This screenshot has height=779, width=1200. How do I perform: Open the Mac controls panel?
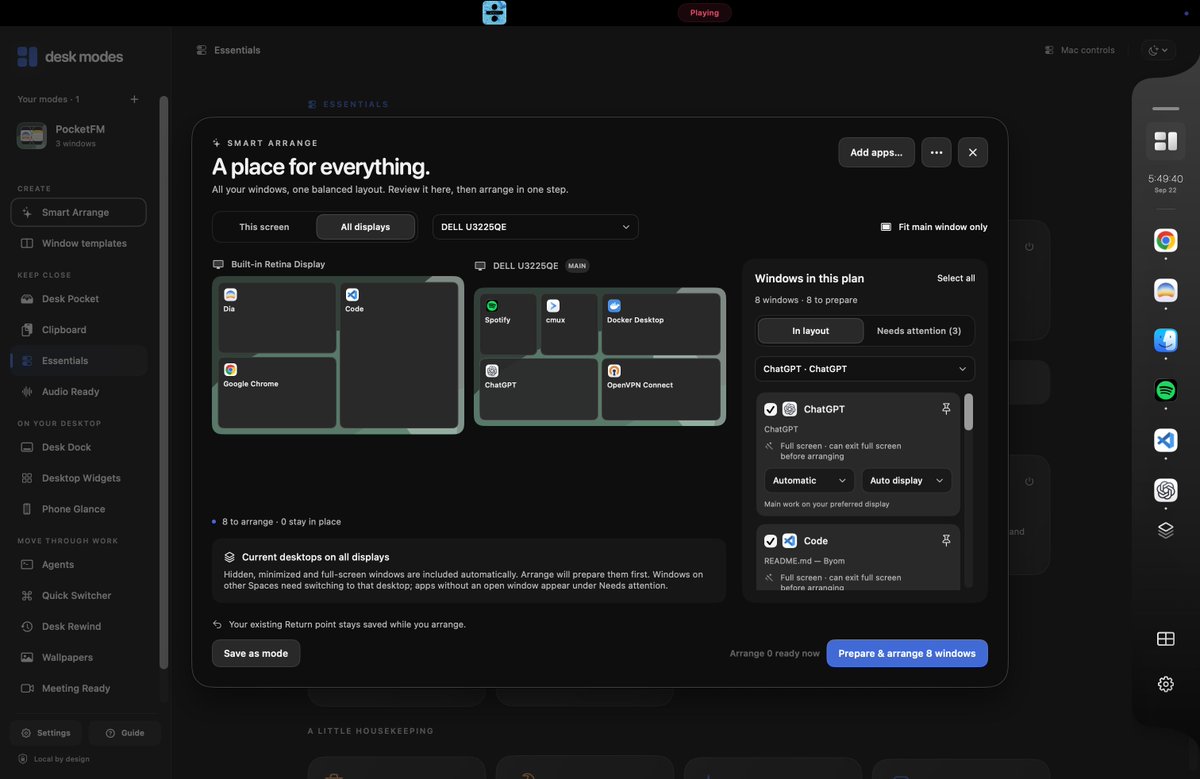[x=1079, y=50]
